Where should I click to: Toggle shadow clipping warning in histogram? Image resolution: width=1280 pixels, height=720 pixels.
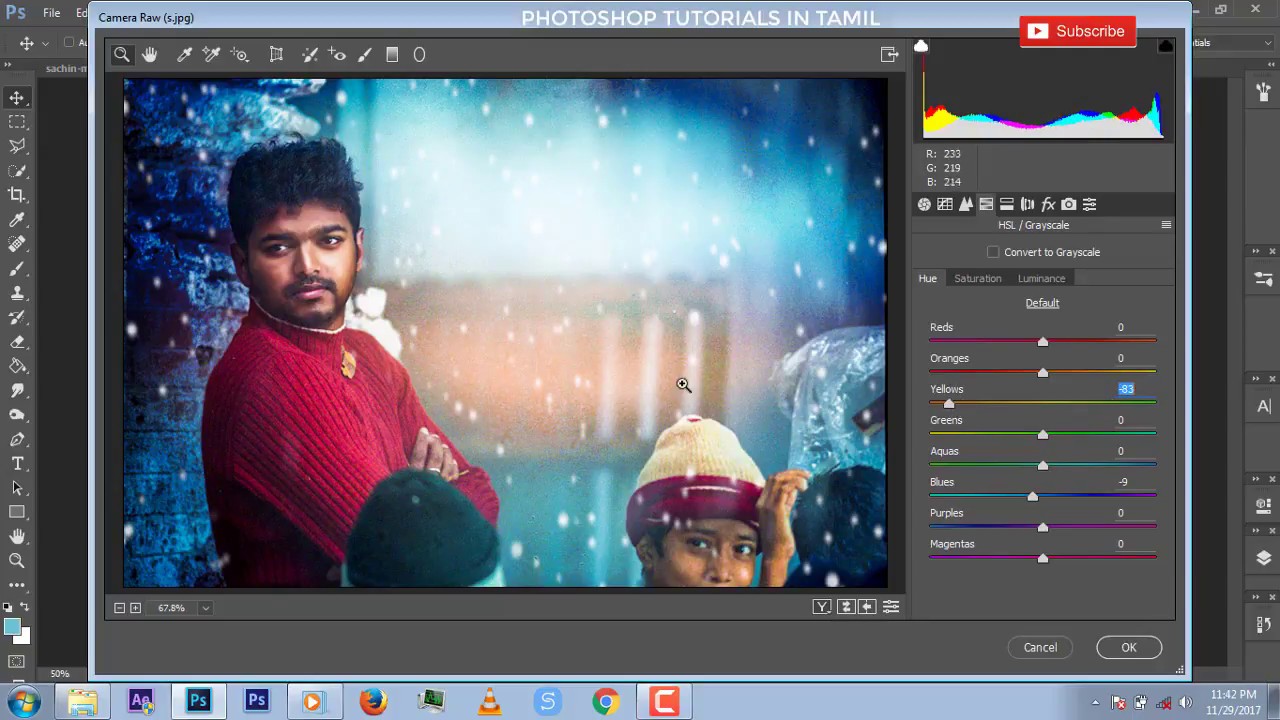(921, 46)
